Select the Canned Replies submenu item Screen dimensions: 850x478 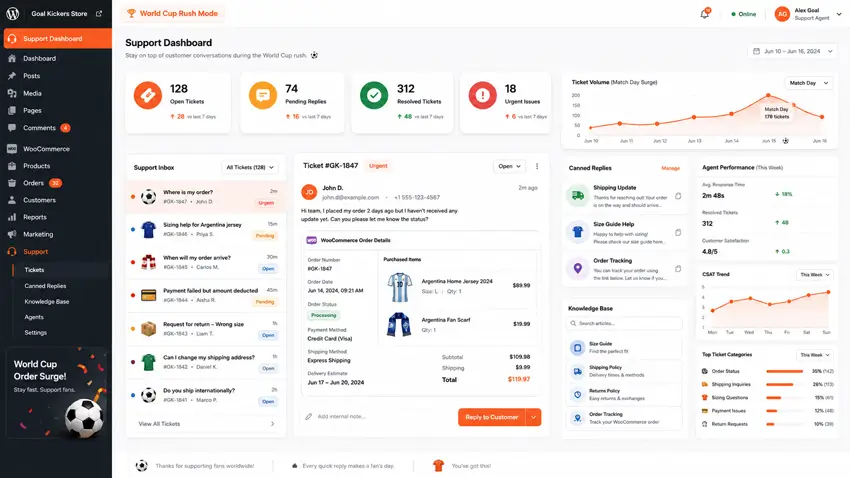tap(45, 286)
